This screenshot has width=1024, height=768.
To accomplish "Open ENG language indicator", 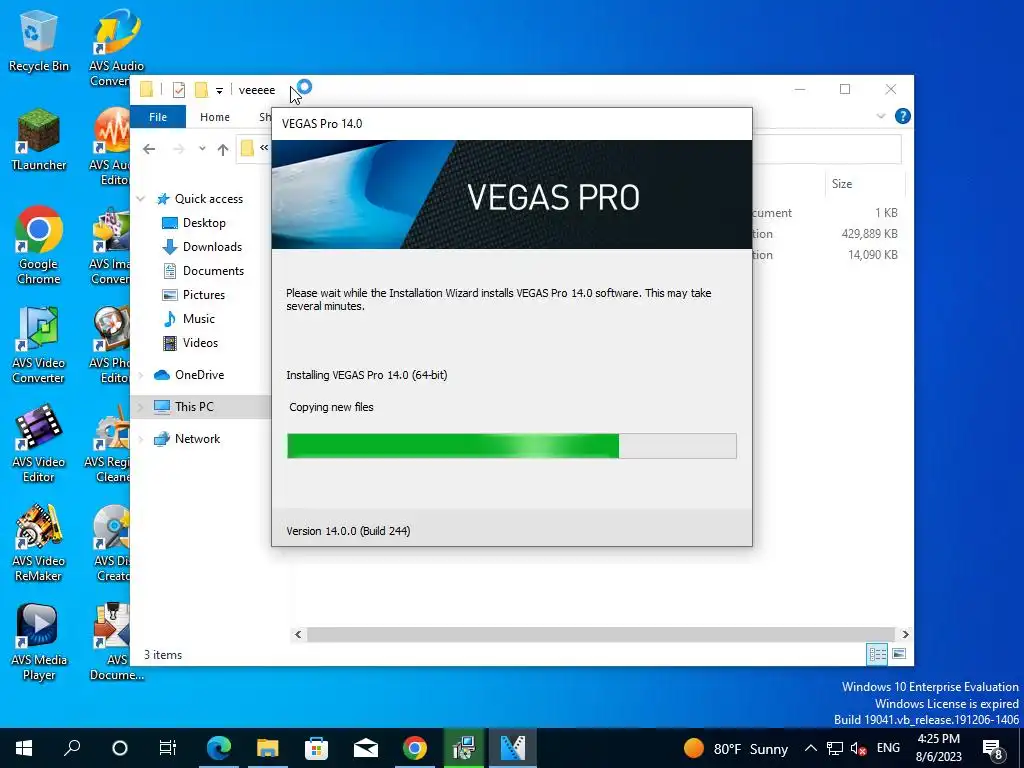I will coord(888,748).
